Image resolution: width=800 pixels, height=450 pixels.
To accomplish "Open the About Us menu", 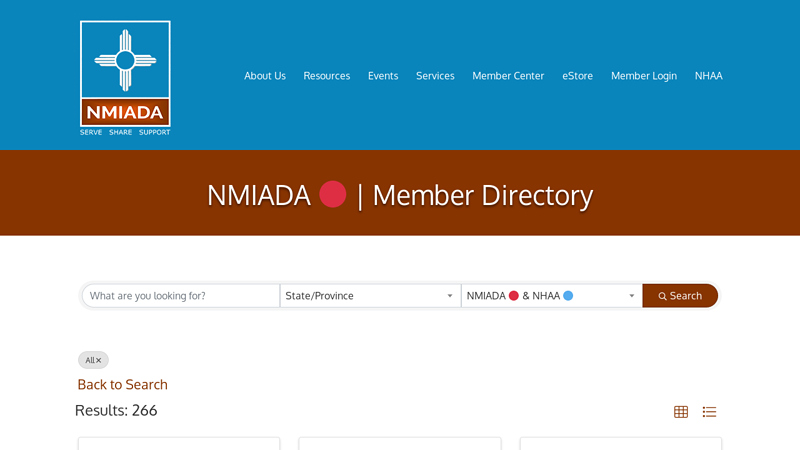I will coord(265,76).
